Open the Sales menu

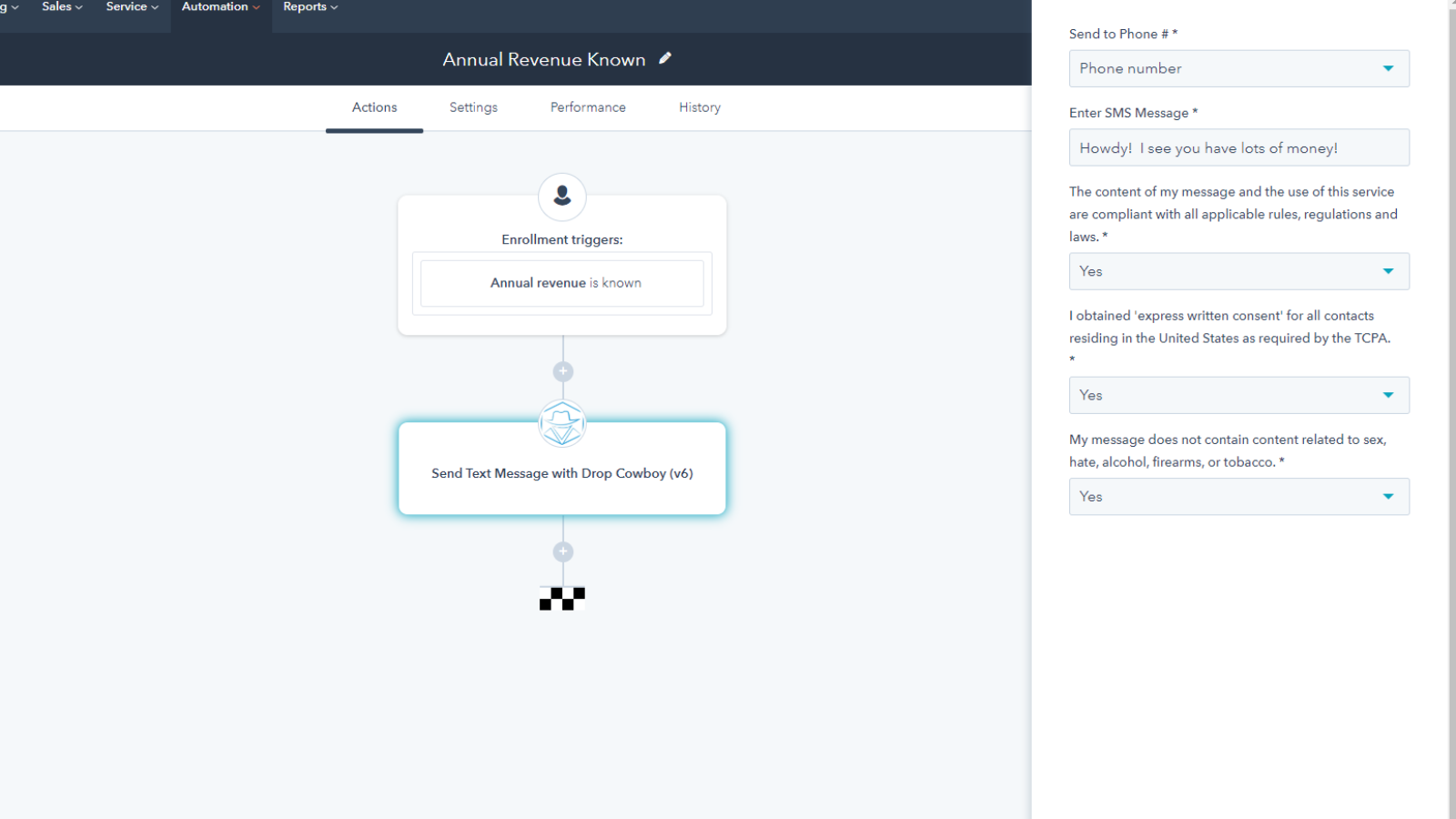[62, 7]
